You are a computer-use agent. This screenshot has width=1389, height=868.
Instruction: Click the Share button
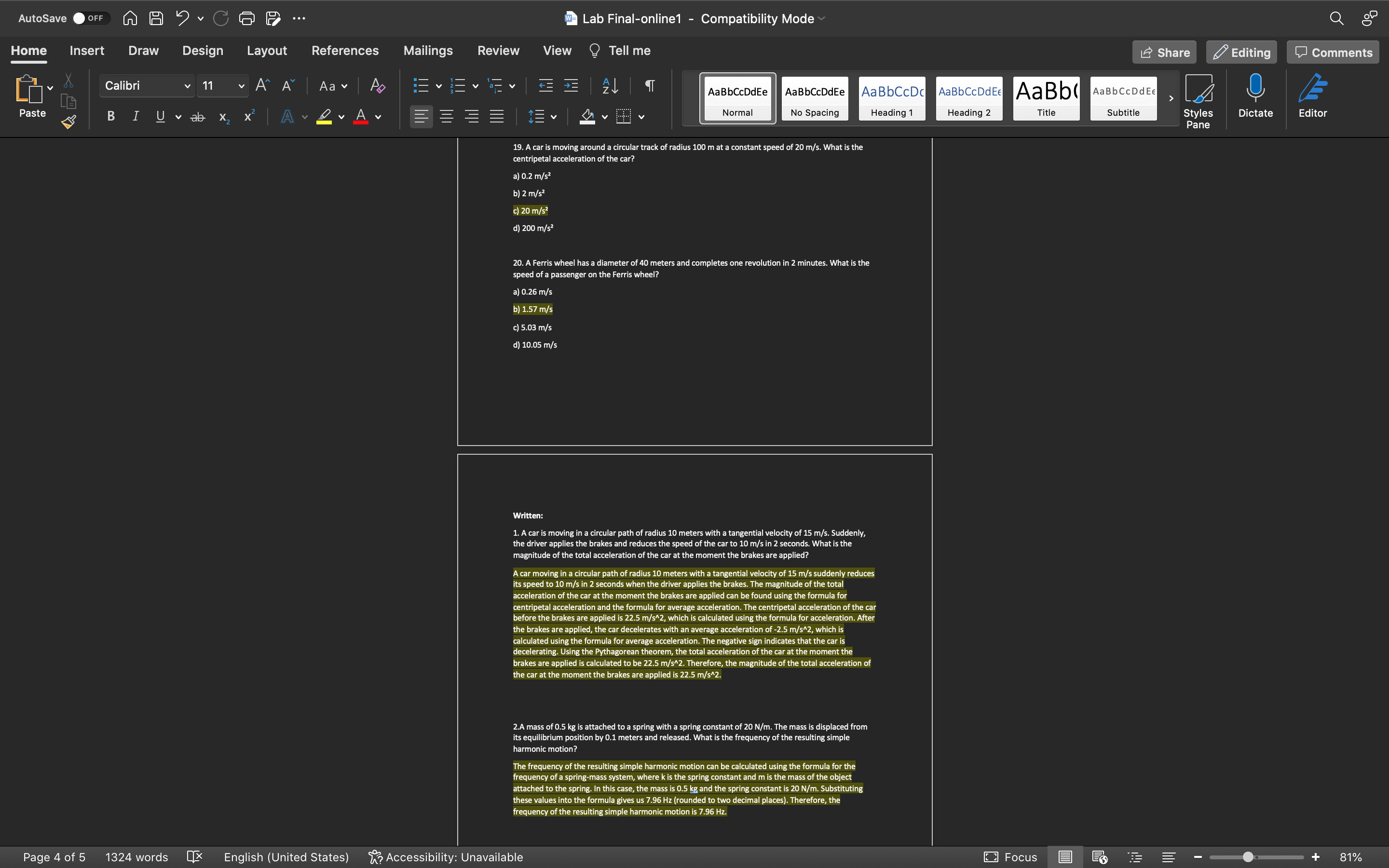pyautogui.click(x=1164, y=52)
